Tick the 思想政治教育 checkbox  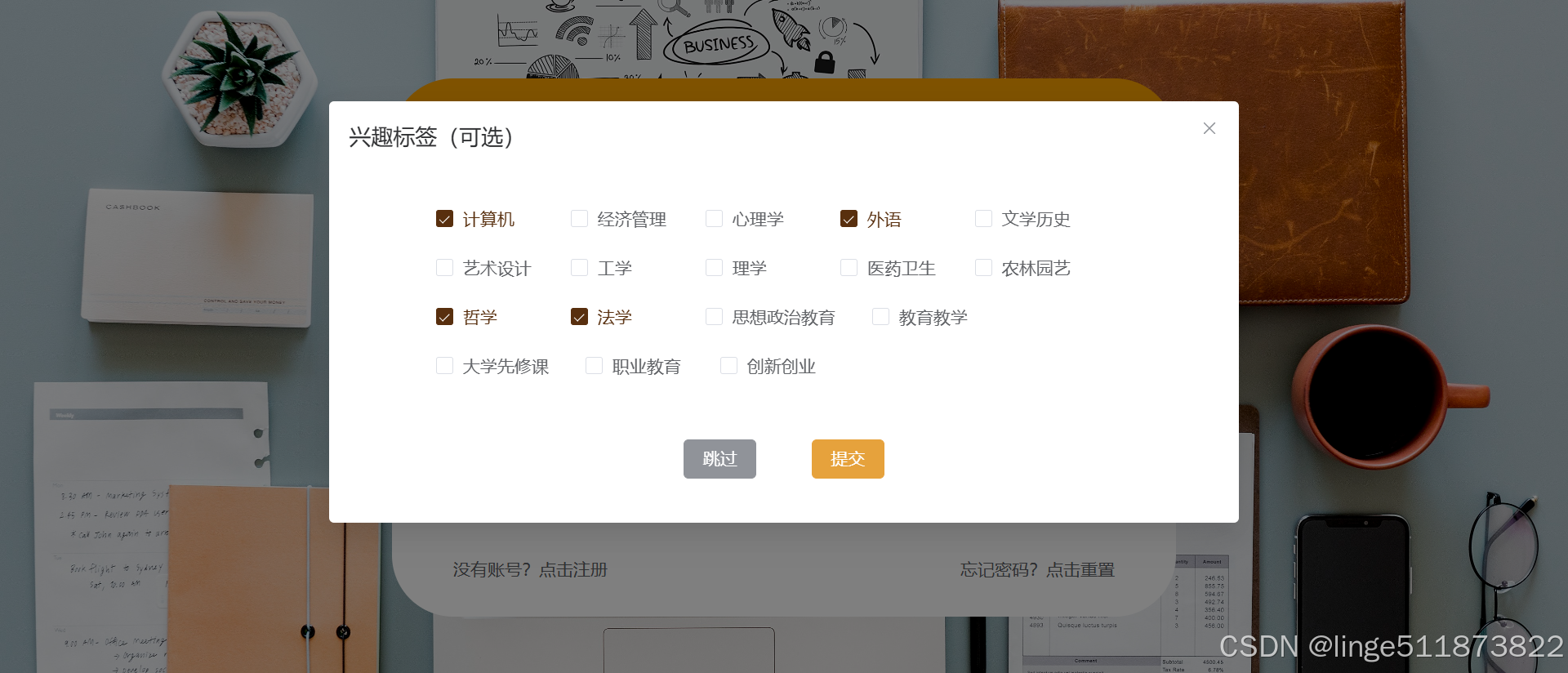[x=714, y=317]
